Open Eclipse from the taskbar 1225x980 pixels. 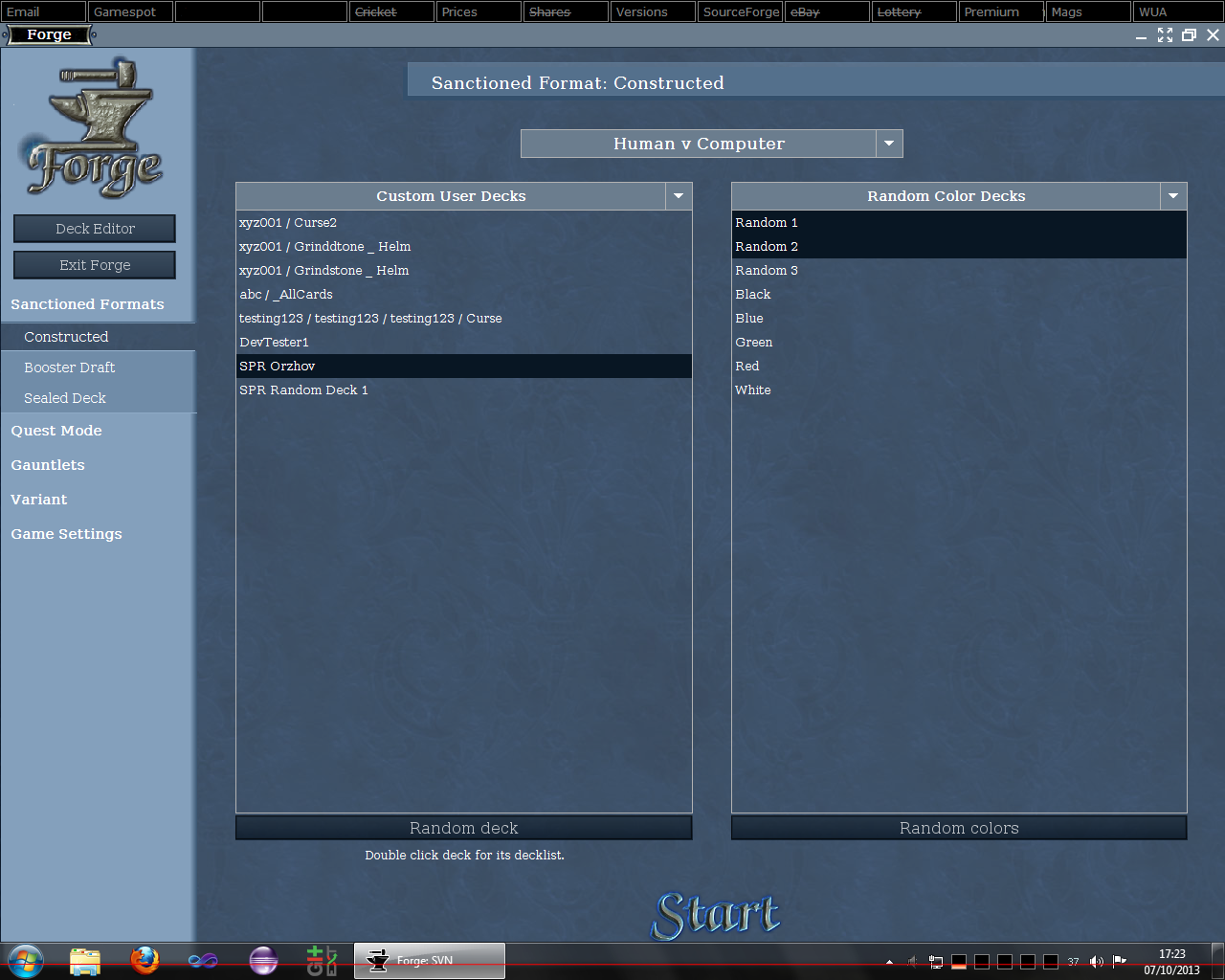263,960
